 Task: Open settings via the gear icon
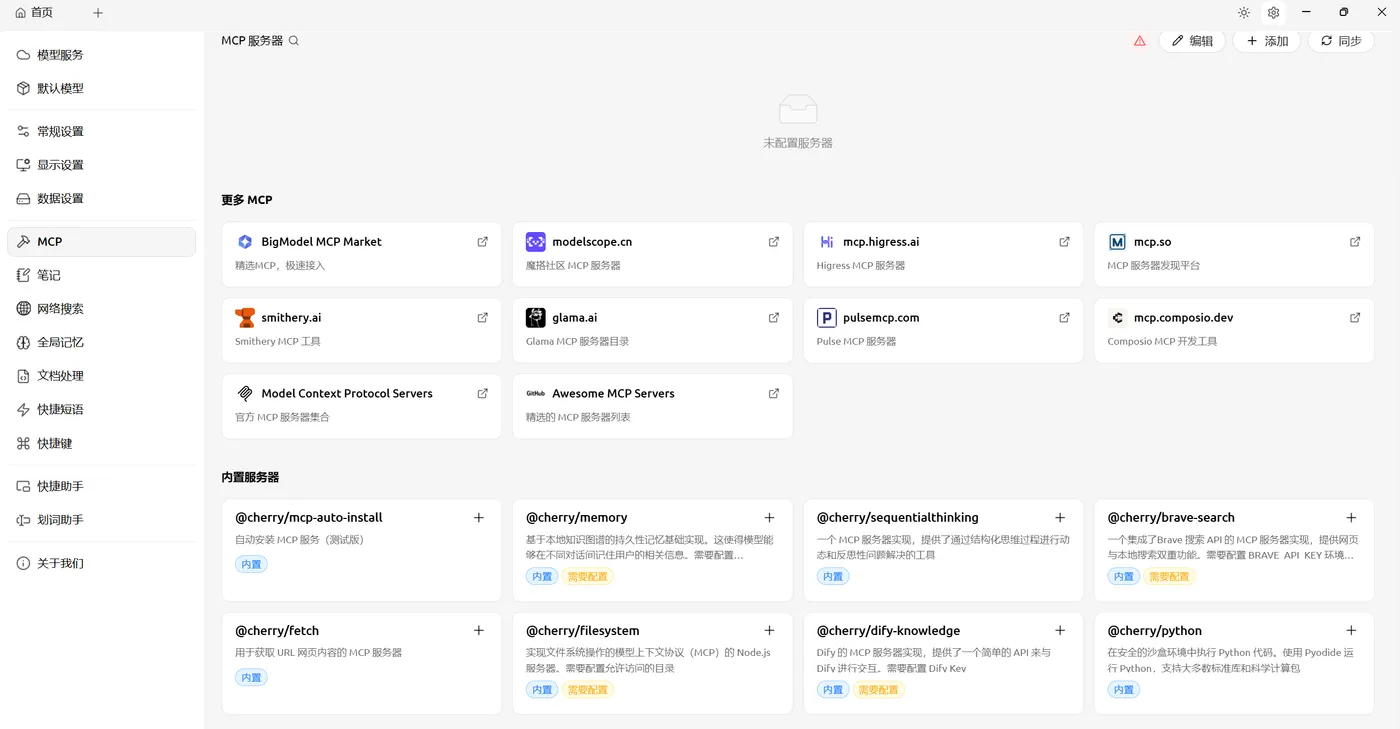[x=1273, y=13]
